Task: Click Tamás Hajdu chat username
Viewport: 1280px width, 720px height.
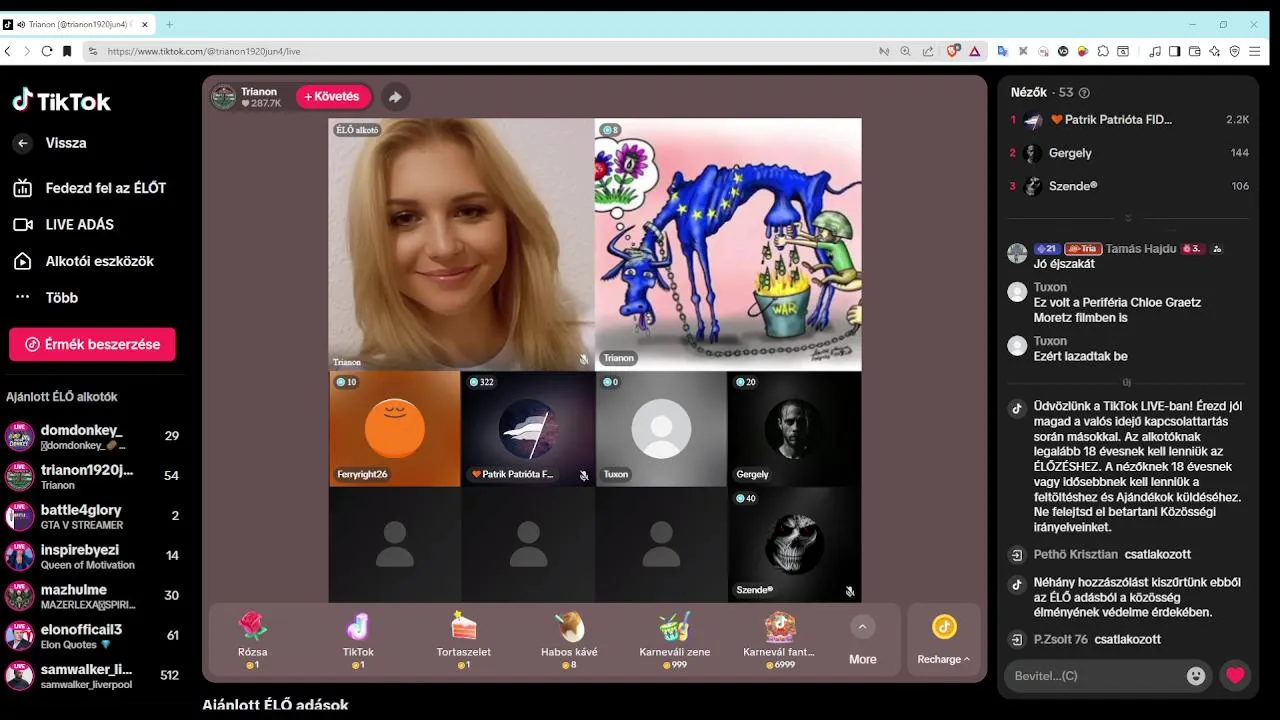Action: click(x=1141, y=248)
